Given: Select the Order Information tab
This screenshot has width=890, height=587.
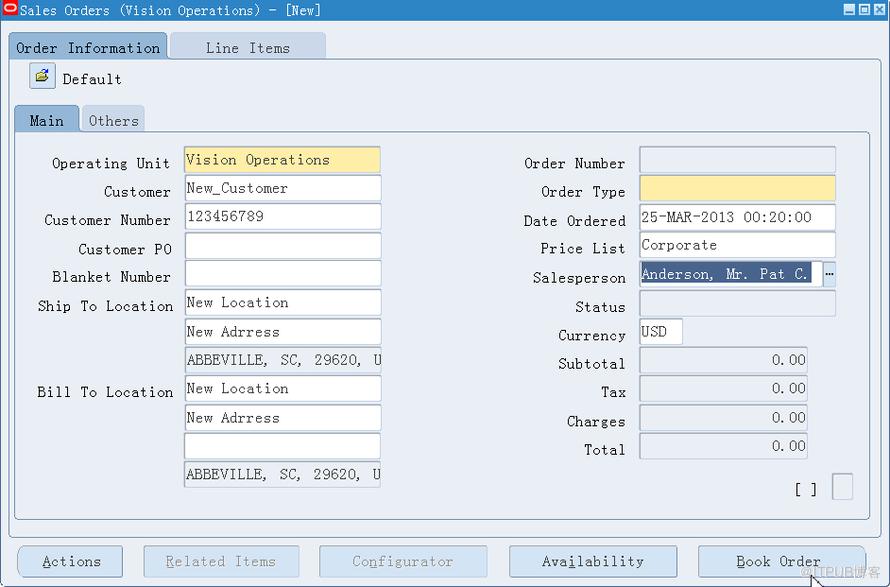Looking at the screenshot, I should tap(88, 46).
